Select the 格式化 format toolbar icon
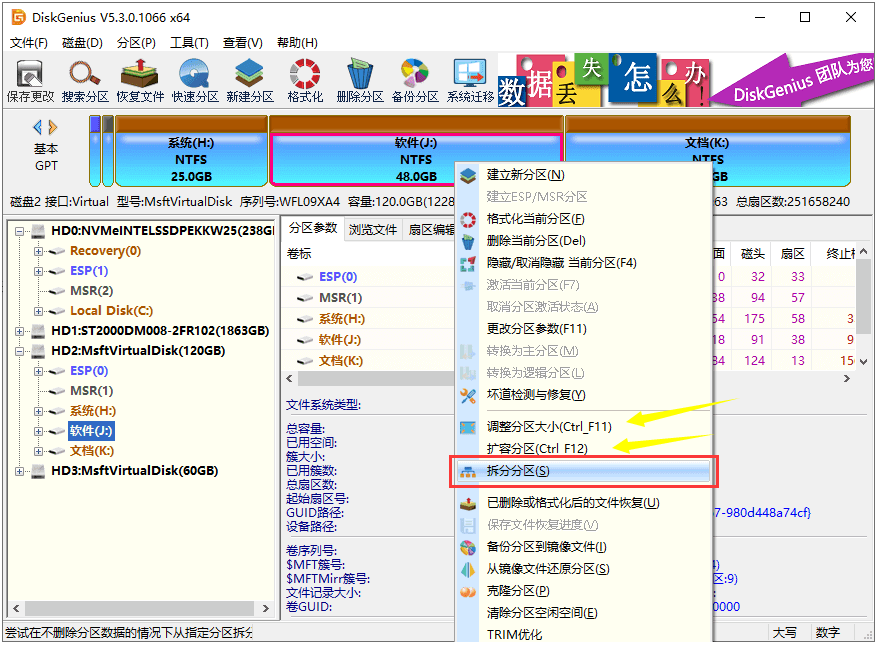Image resolution: width=877 pixels, height=647 pixels. tap(305, 81)
